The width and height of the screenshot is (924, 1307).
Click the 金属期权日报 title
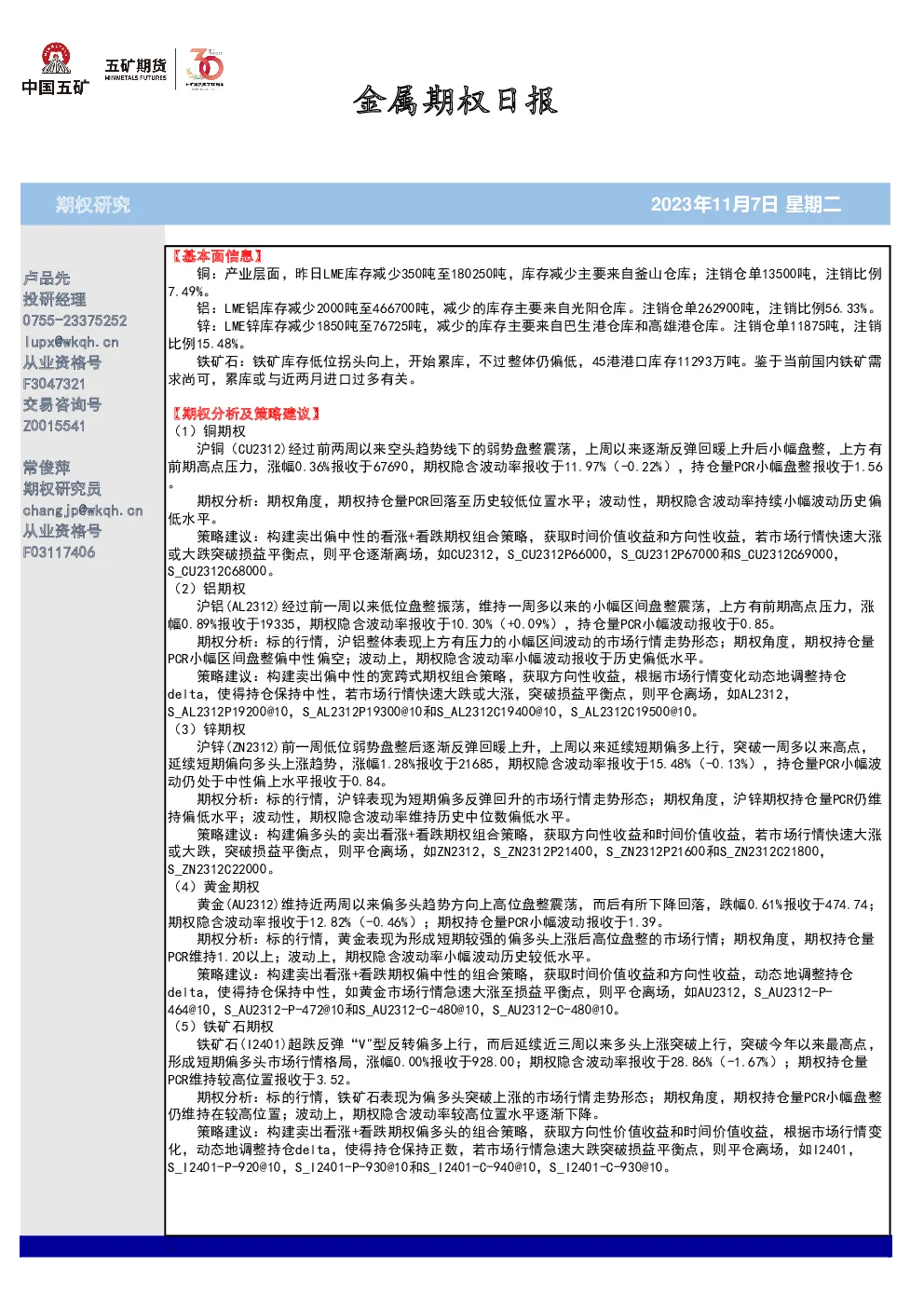(455, 101)
